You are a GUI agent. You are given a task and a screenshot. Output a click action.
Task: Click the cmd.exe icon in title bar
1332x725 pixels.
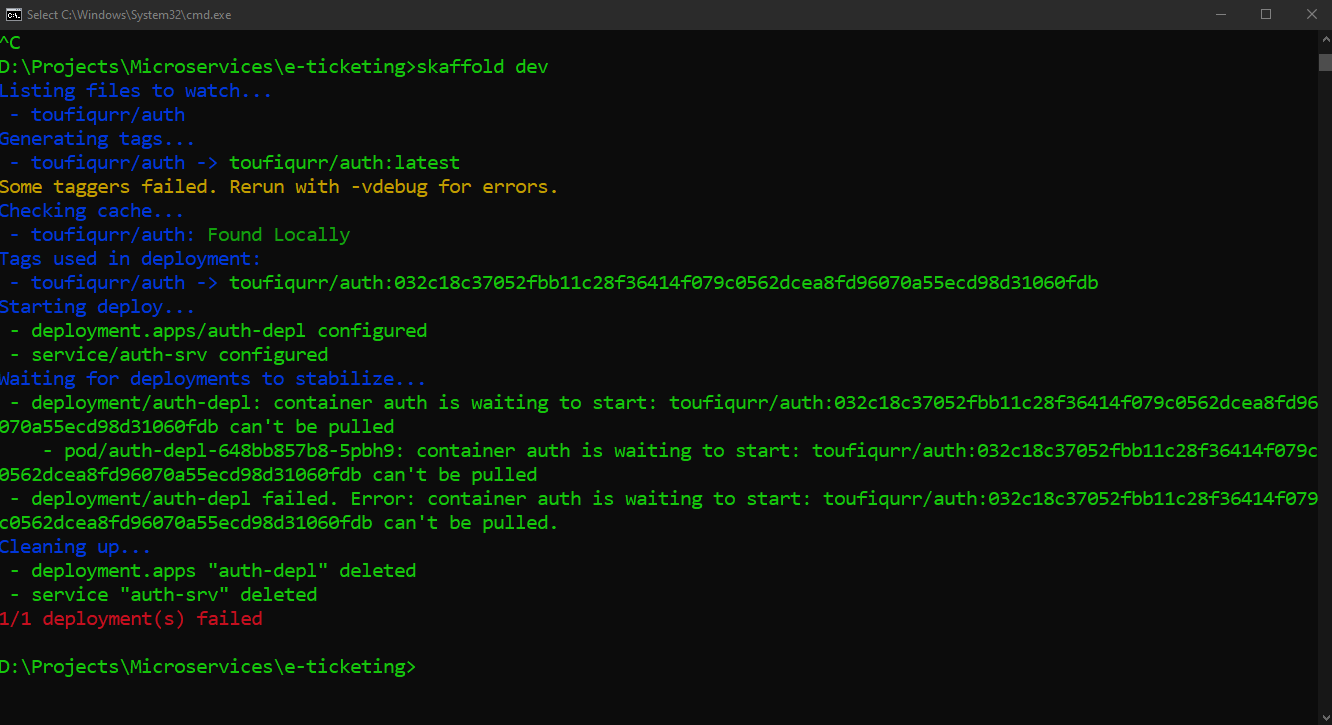pyautogui.click(x=14, y=14)
